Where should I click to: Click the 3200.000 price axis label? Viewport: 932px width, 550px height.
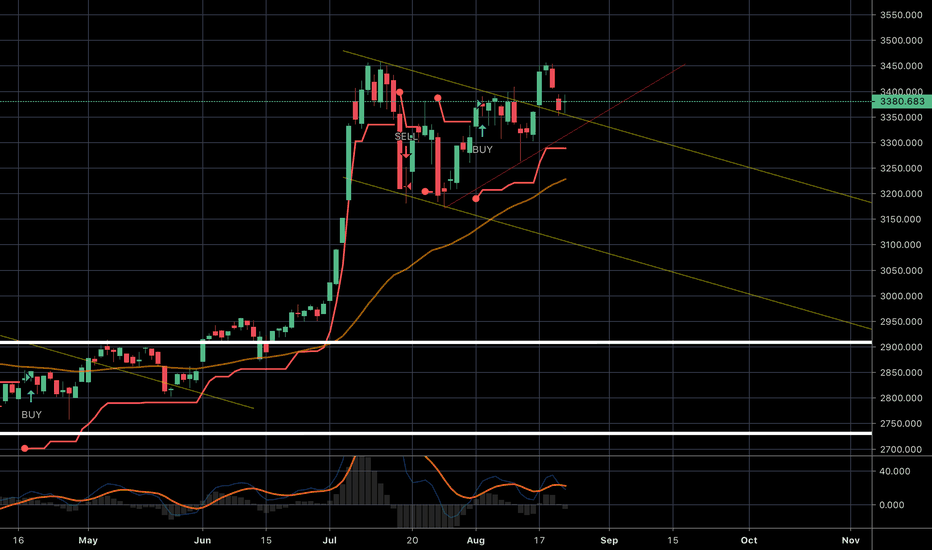coord(901,194)
